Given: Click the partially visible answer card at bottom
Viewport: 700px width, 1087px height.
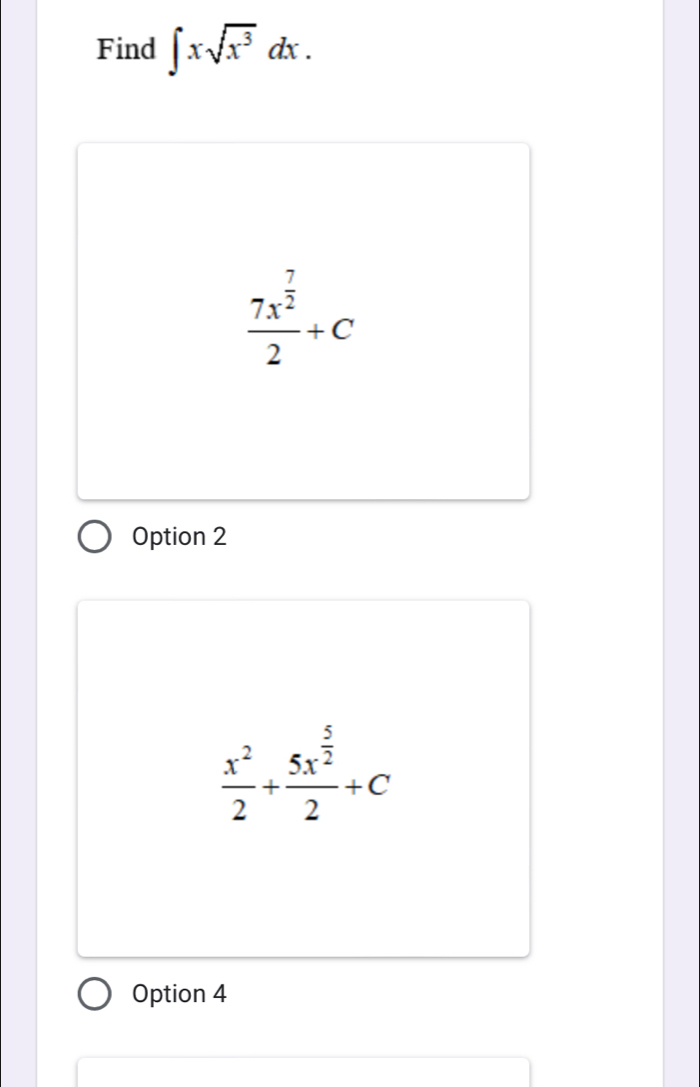Looking at the screenshot, I should pos(303,1071).
